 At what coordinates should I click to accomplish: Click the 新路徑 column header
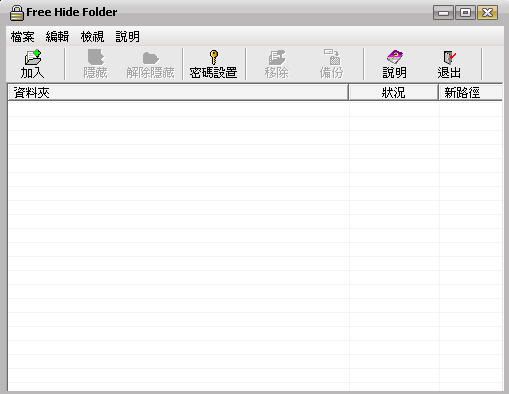pos(470,92)
